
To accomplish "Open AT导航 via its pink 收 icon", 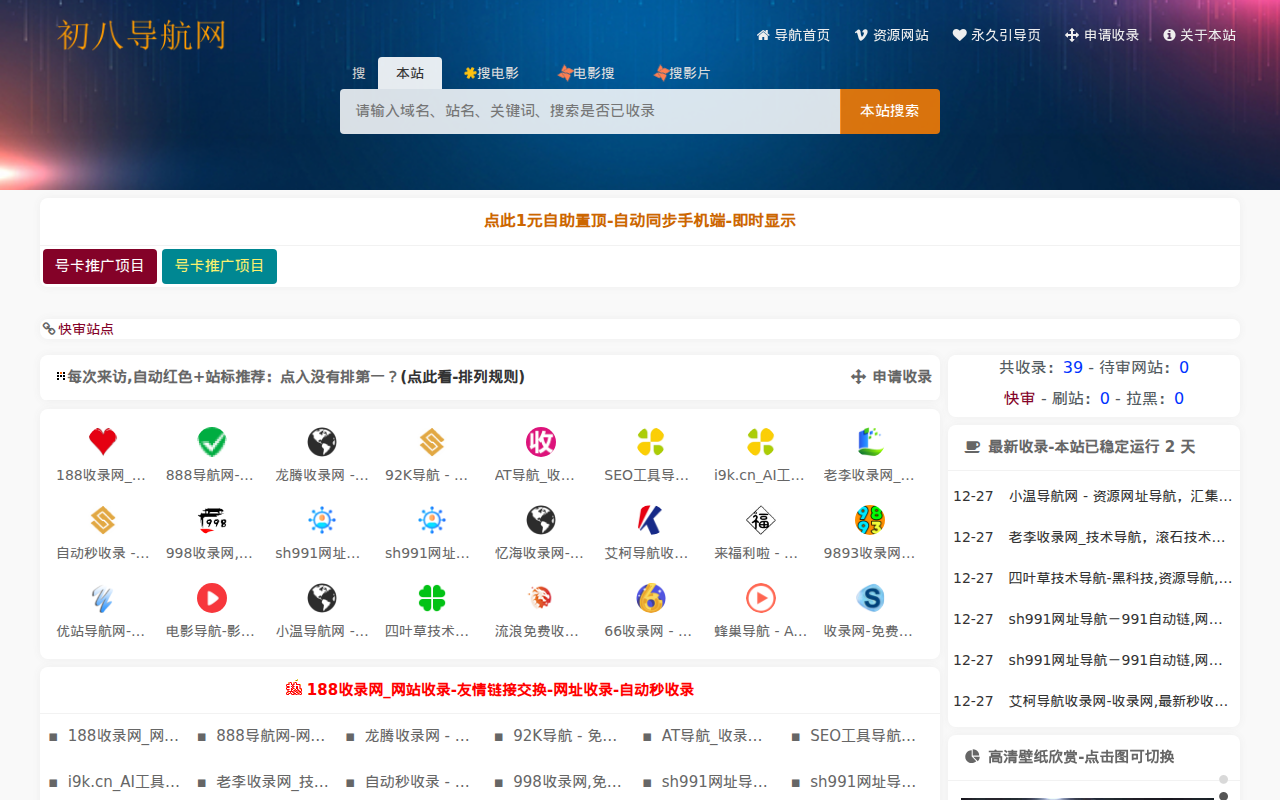I will [x=539, y=440].
